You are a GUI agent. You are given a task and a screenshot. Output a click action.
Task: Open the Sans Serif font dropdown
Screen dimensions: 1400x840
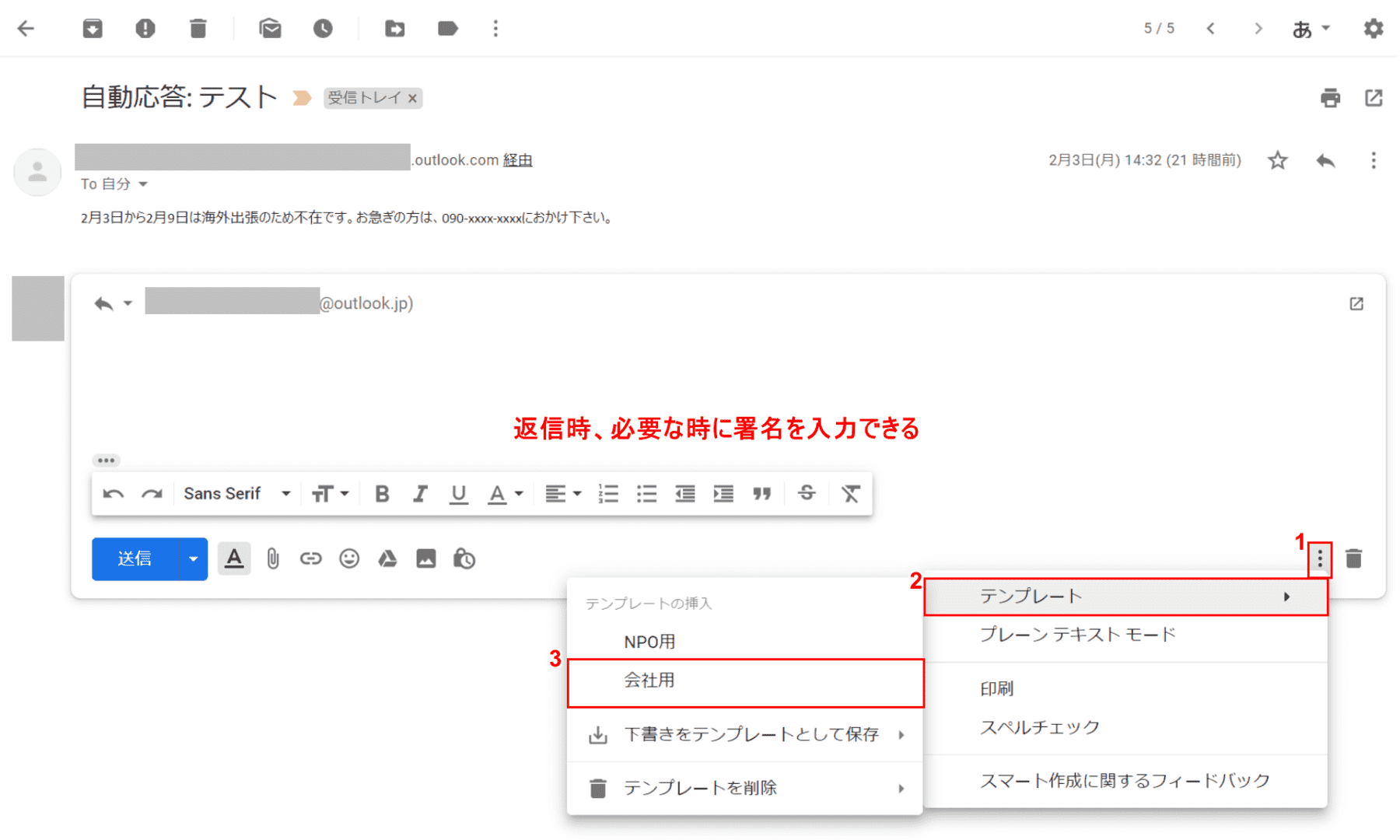pos(237,494)
